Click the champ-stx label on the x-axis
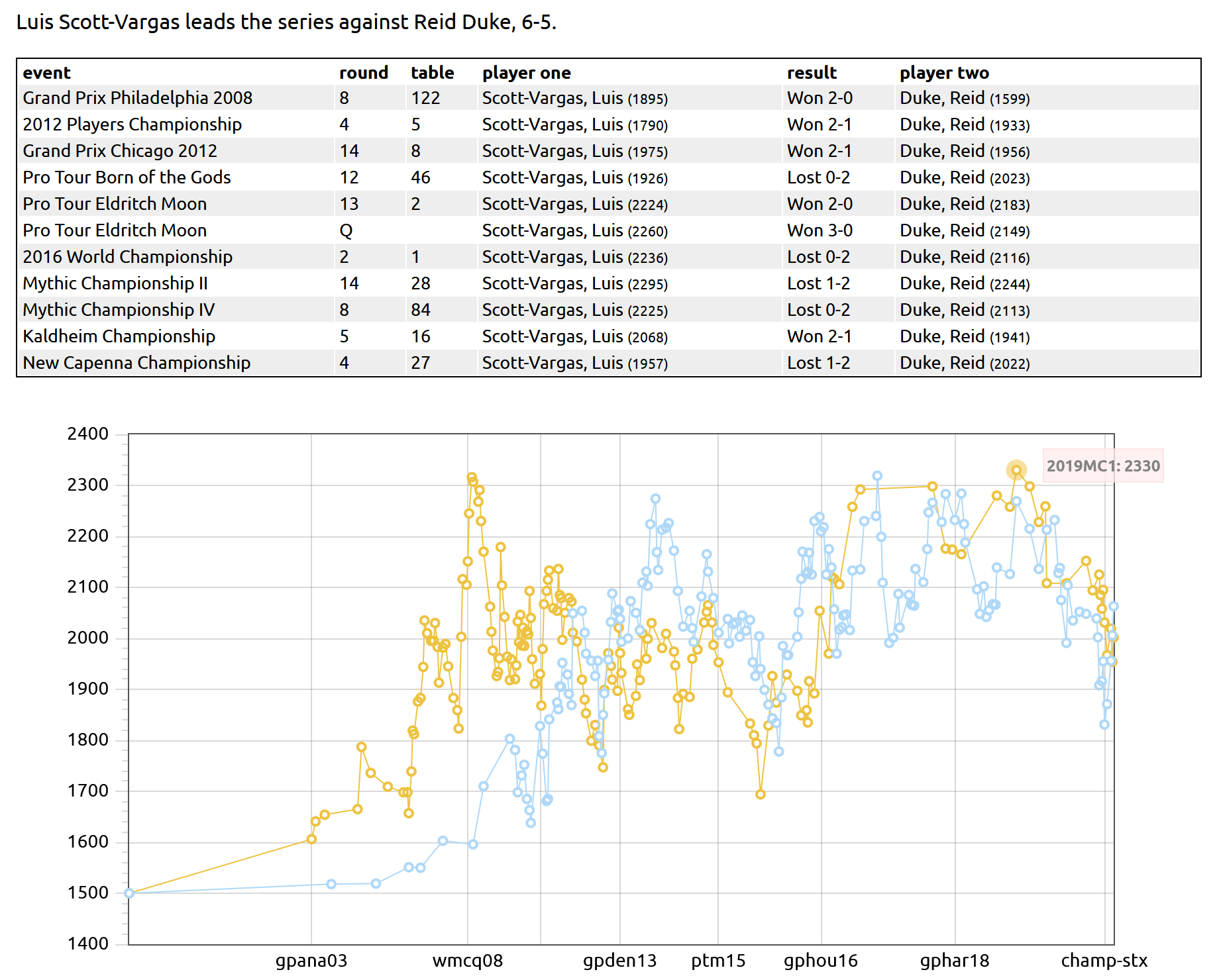 pyautogui.click(x=1104, y=961)
